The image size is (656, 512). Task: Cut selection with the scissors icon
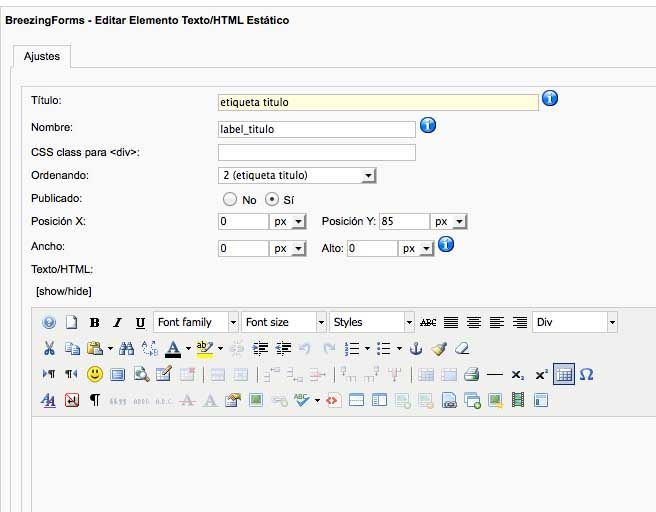49,348
